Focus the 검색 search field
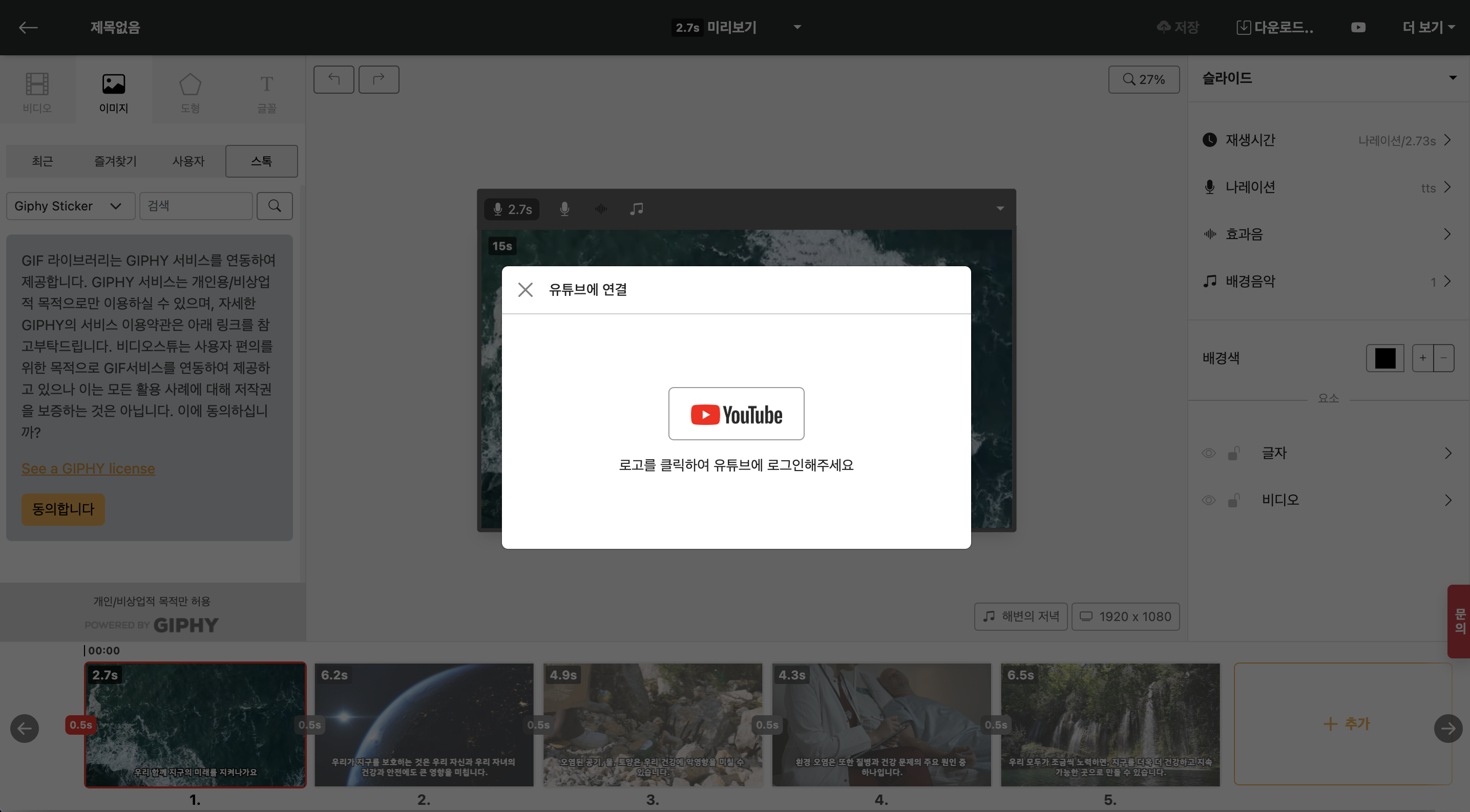 point(196,206)
